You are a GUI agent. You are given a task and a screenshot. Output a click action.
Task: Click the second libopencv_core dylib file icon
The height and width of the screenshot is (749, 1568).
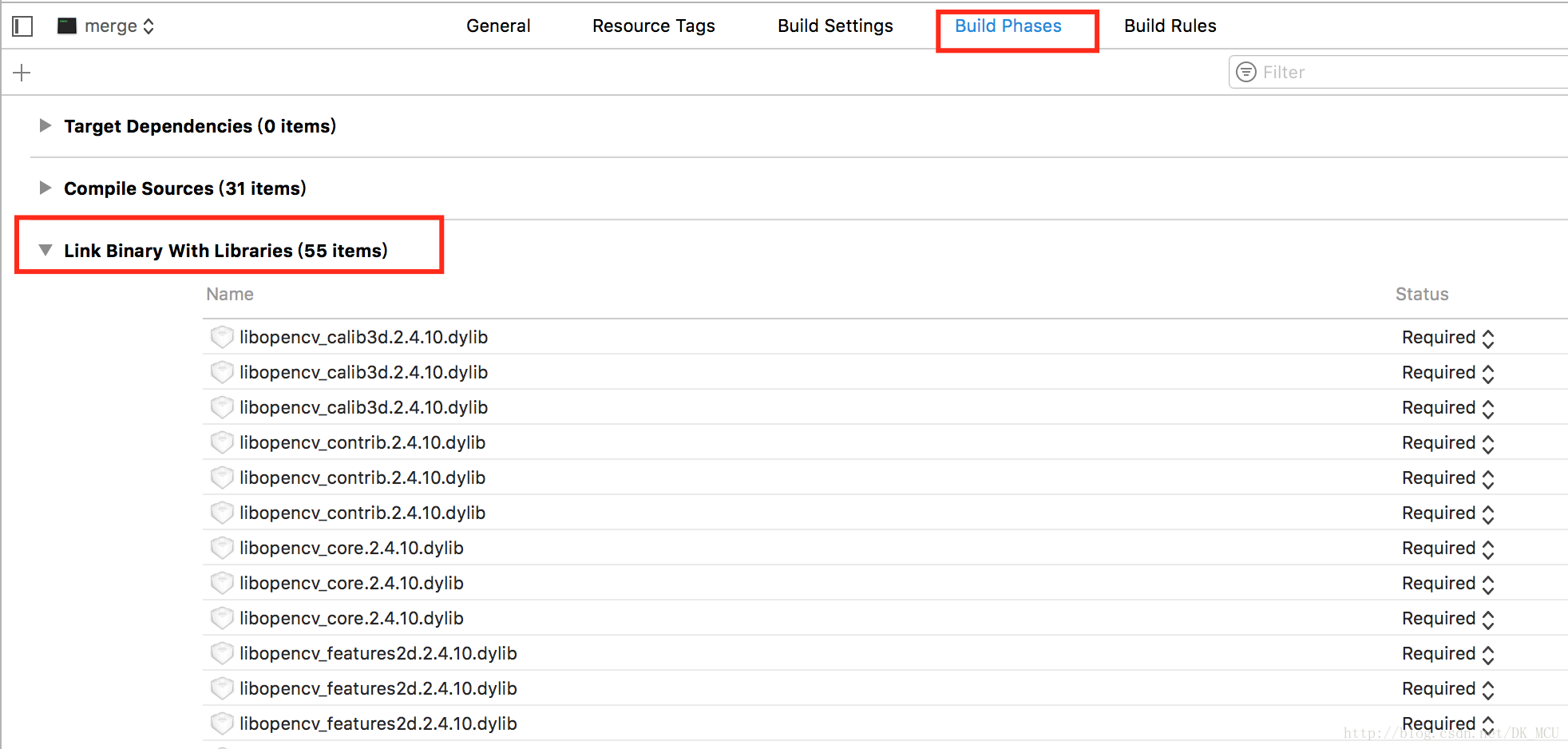(x=222, y=583)
